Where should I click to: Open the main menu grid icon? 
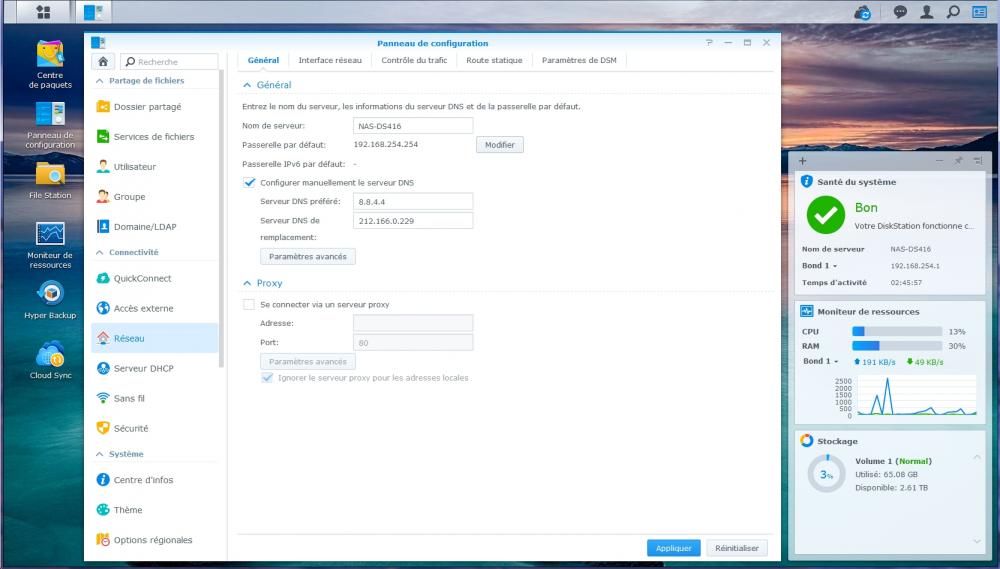pyautogui.click(x=43, y=13)
